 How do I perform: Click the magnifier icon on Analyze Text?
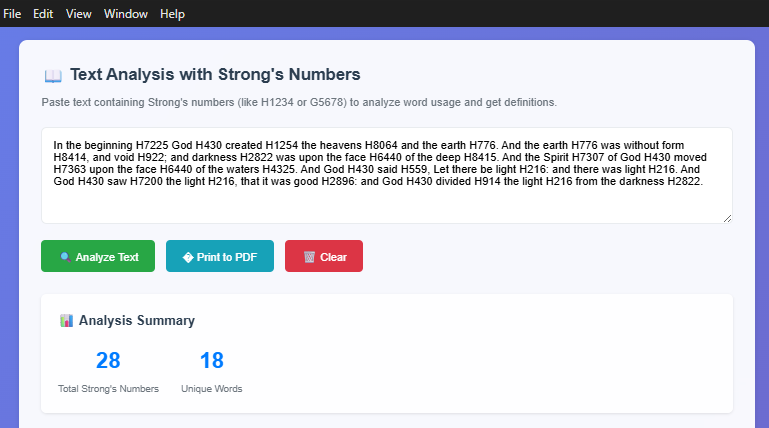point(65,257)
